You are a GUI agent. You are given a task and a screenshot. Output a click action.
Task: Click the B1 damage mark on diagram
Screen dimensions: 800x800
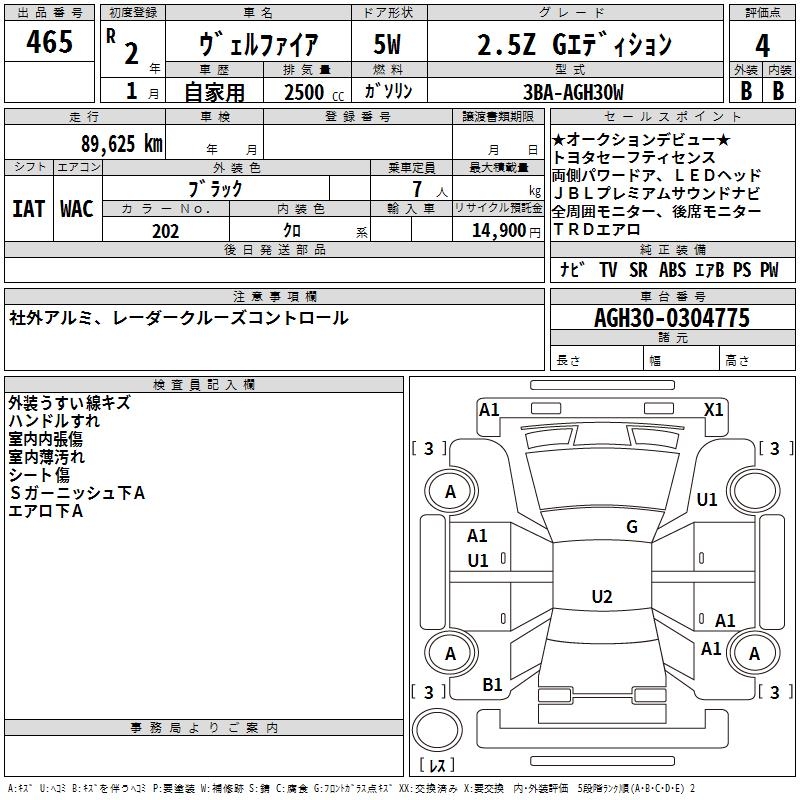[x=492, y=685]
